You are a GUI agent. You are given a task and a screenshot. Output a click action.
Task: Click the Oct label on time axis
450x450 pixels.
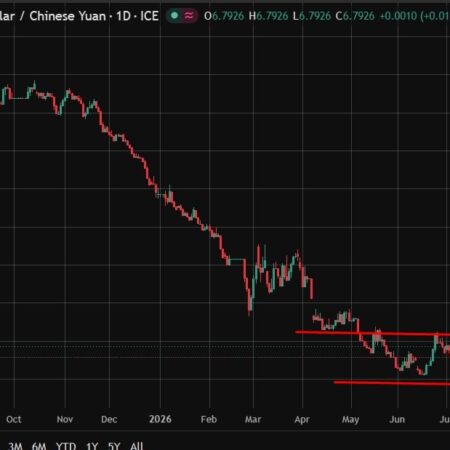[14, 419]
